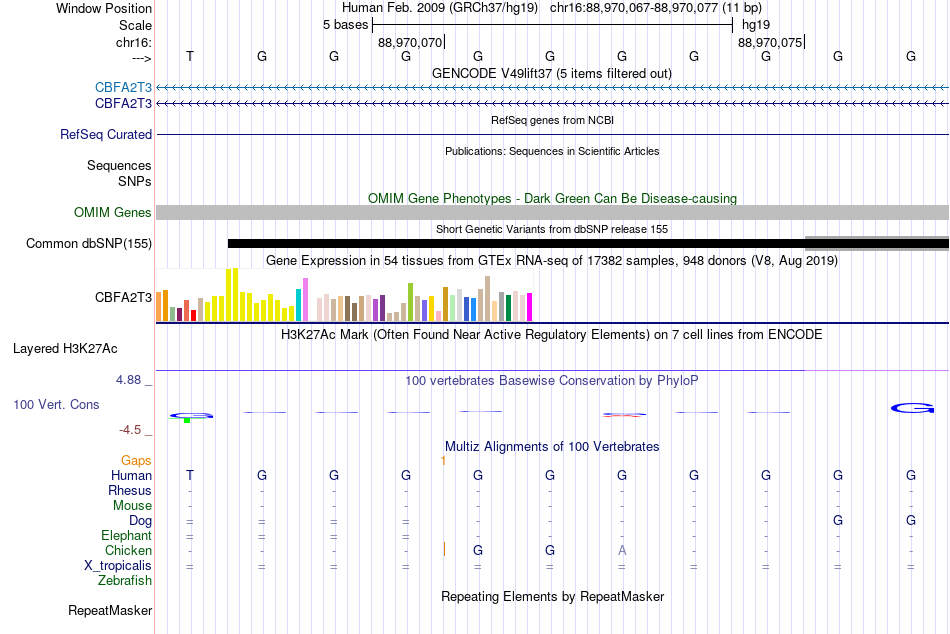Click the chr16: base position label
Viewport: 950px width, 634px height.
click(134, 42)
